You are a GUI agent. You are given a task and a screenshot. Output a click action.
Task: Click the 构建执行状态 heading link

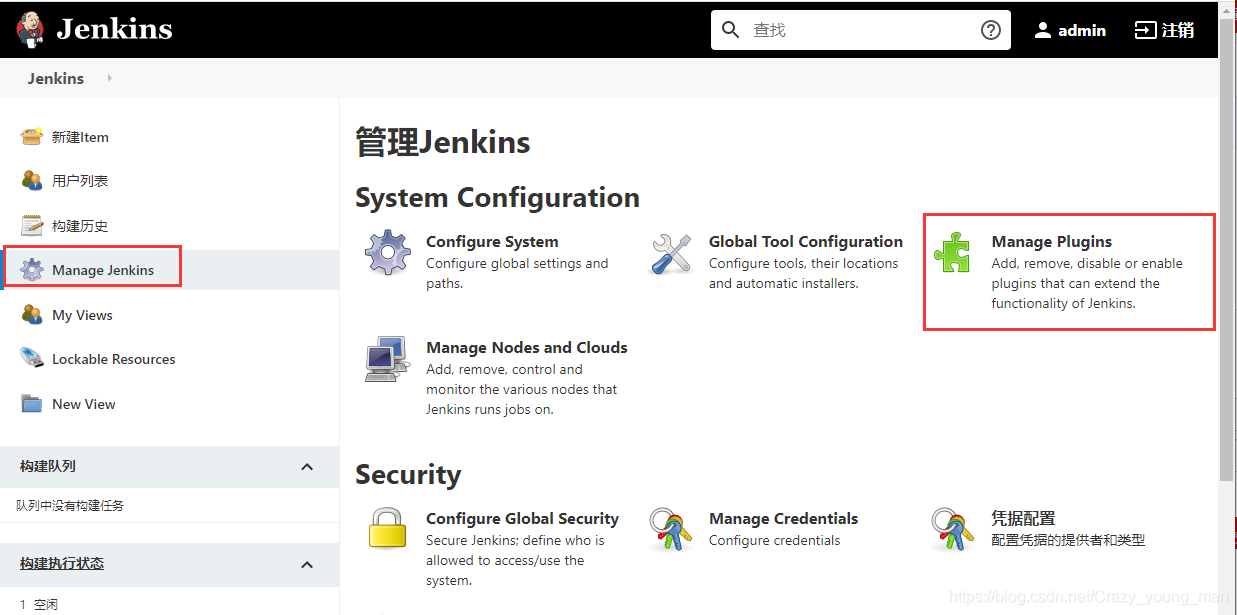(x=62, y=564)
